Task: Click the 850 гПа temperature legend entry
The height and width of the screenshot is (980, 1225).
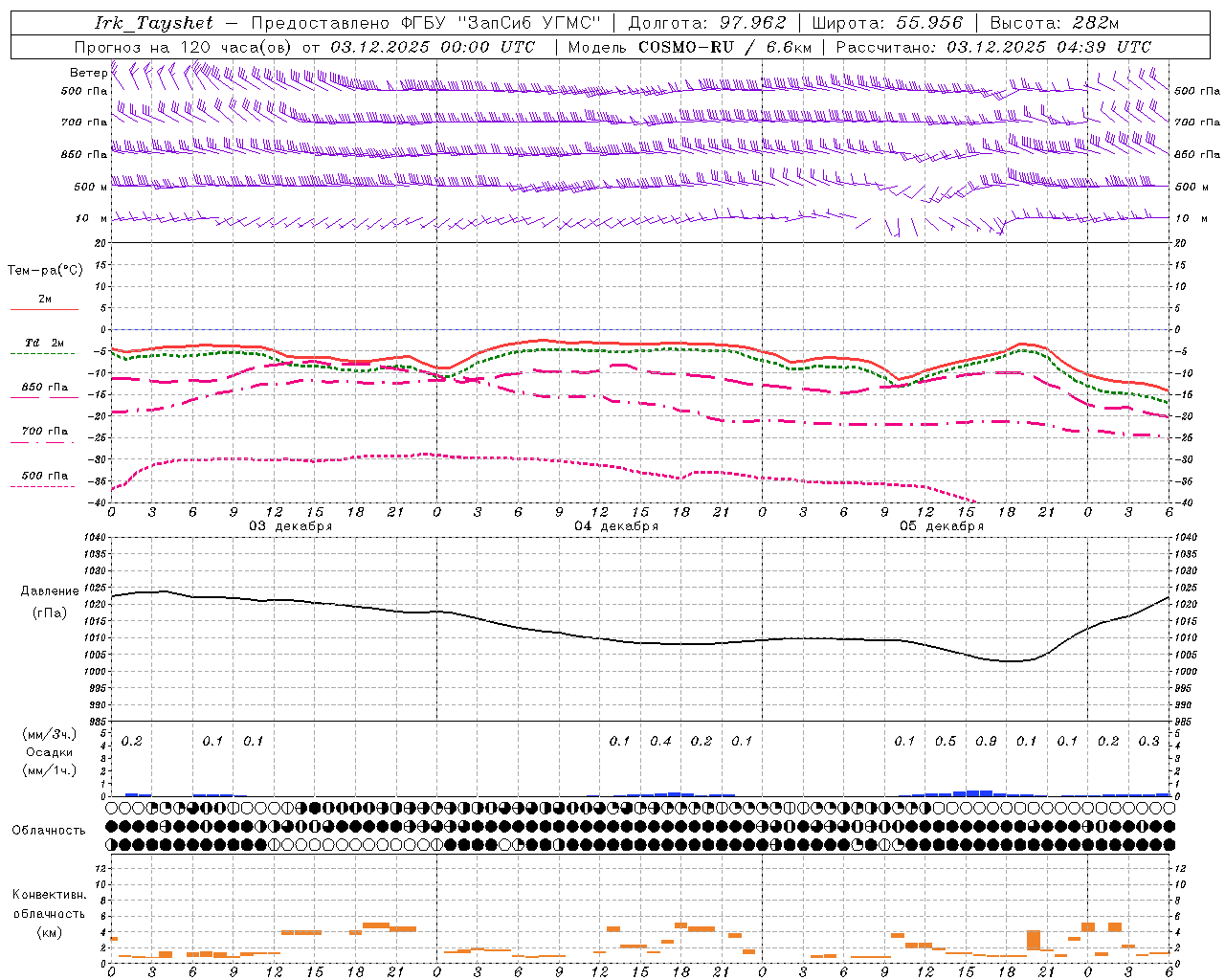Action: click(45, 388)
